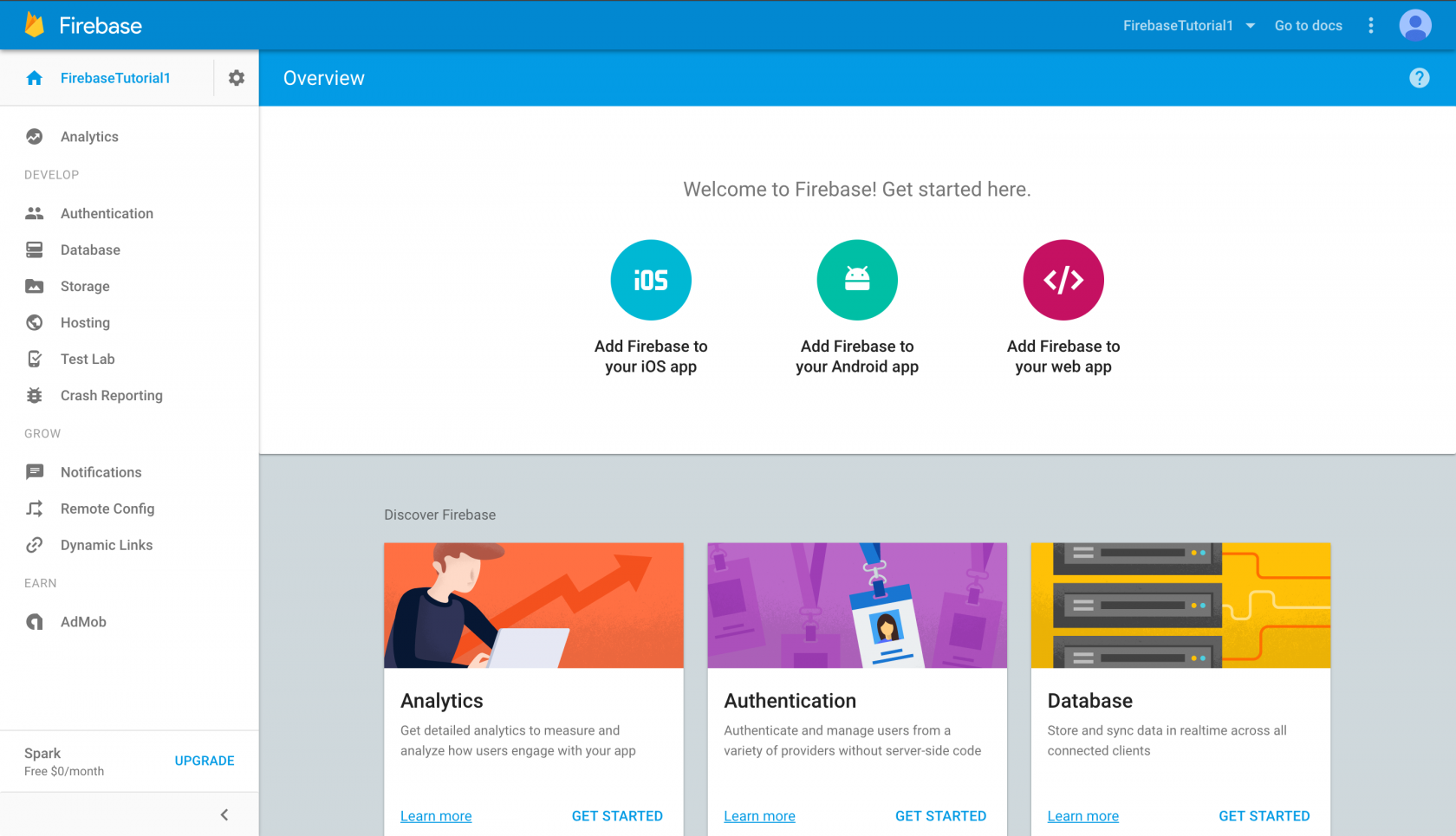Select Dynamic Links
Image resolution: width=1456 pixels, height=836 pixels.
click(106, 545)
